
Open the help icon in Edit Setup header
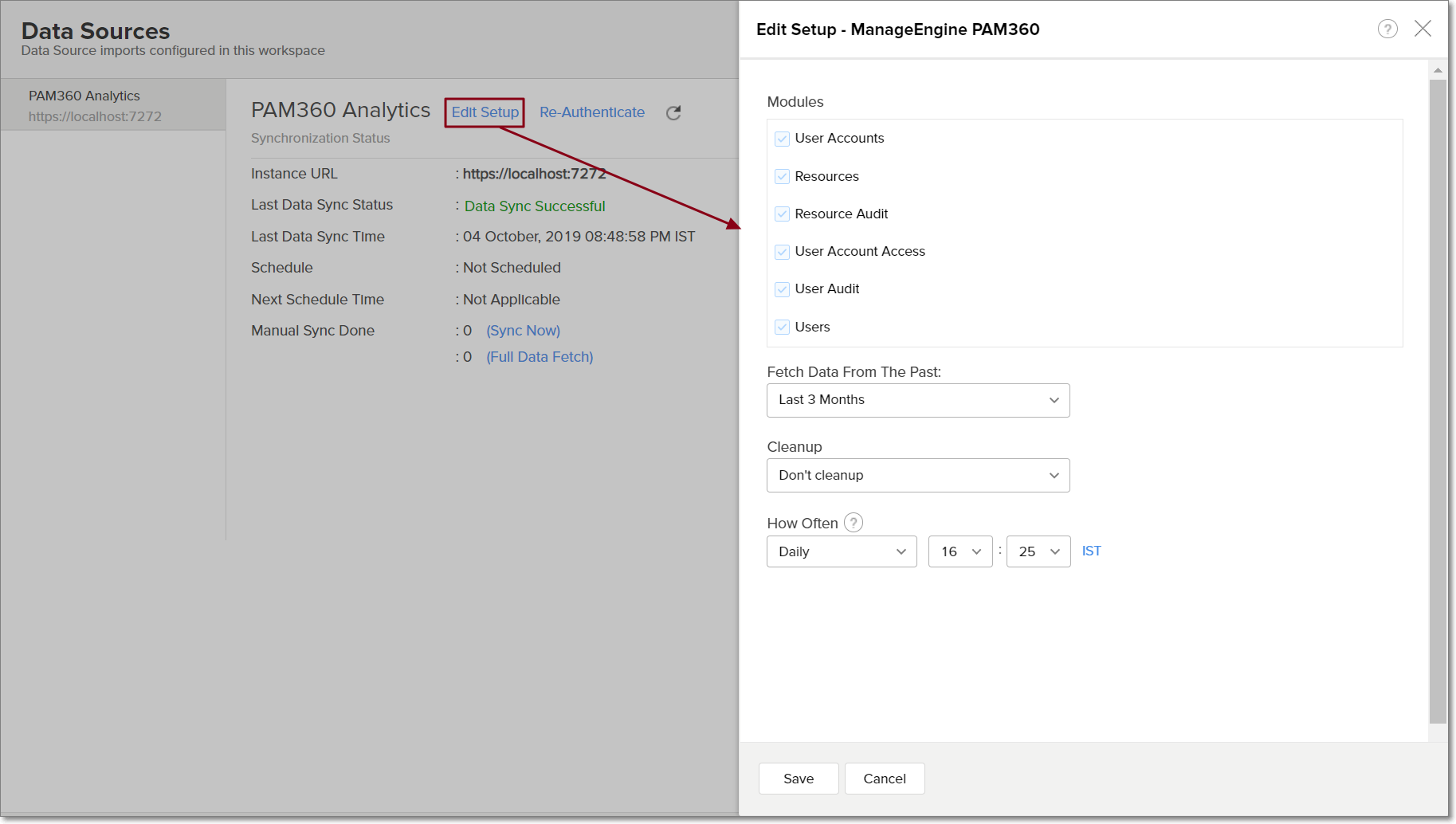1387,29
